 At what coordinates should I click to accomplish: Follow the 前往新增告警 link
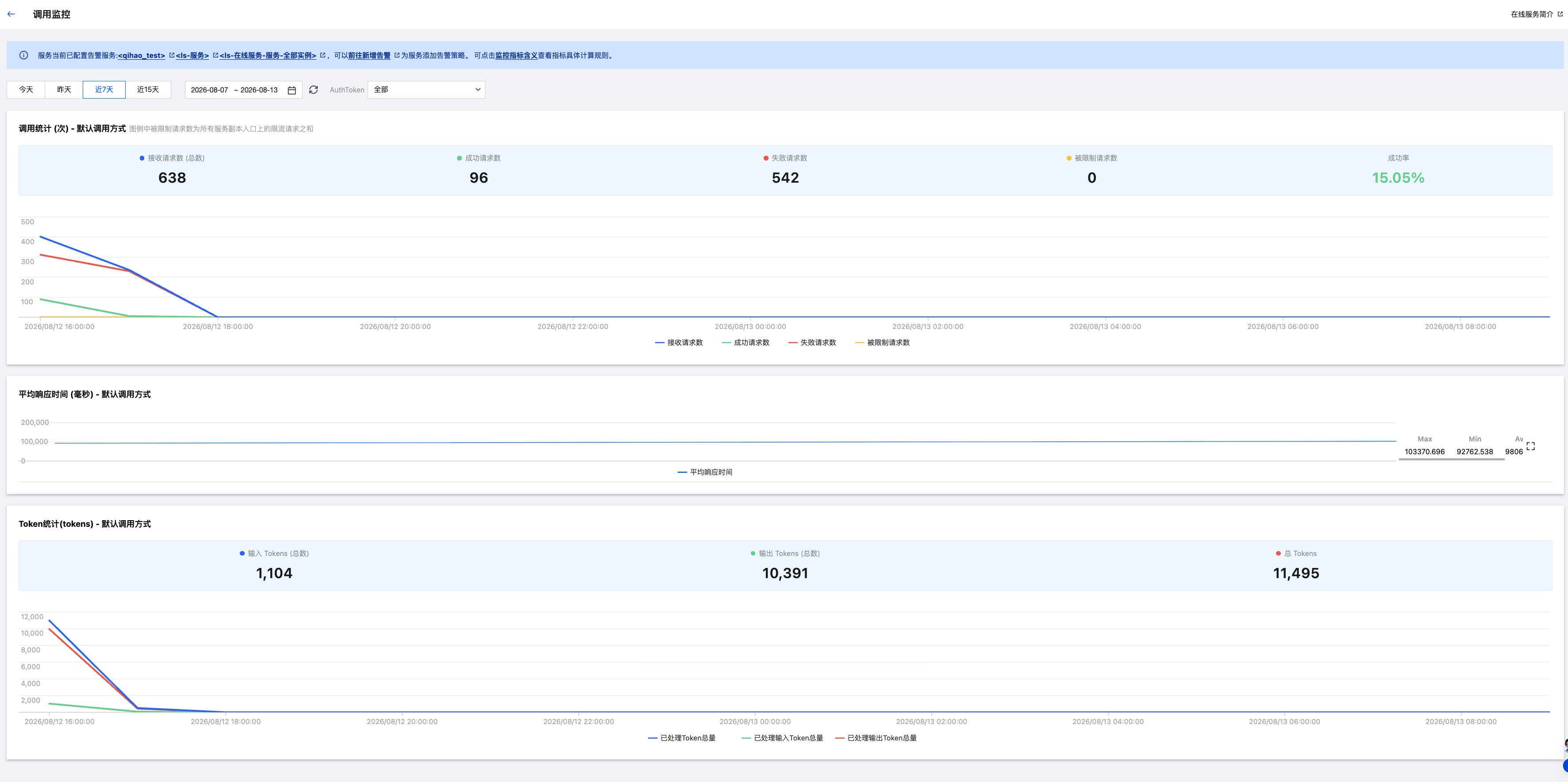point(369,55)
